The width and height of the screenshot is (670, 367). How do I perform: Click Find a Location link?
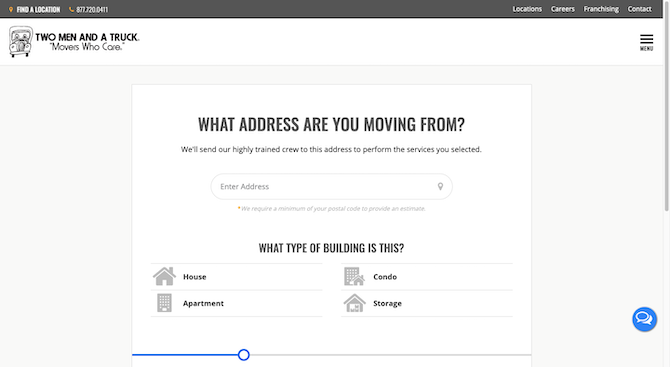38,9
